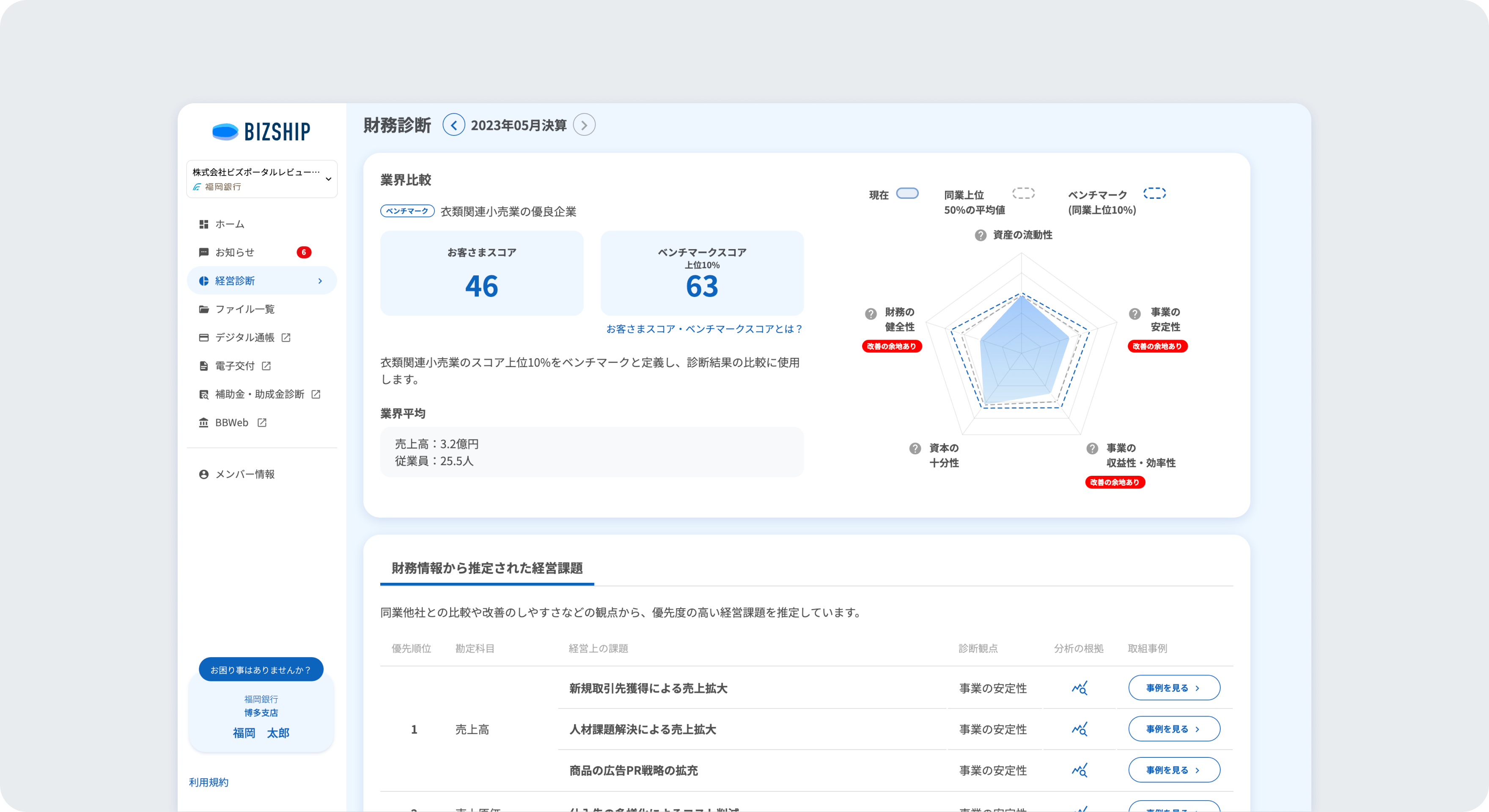This screenshot has height=812, width=1489.
Task: Click the ベンチマーク(同業上位10%) legend swatch
Action: click(x=1154, y=193)
